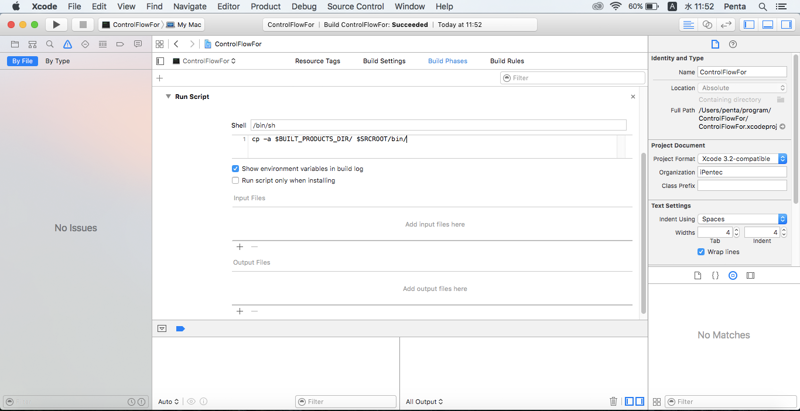
Task: Open the All Output console menu
Action: point(424,402)
